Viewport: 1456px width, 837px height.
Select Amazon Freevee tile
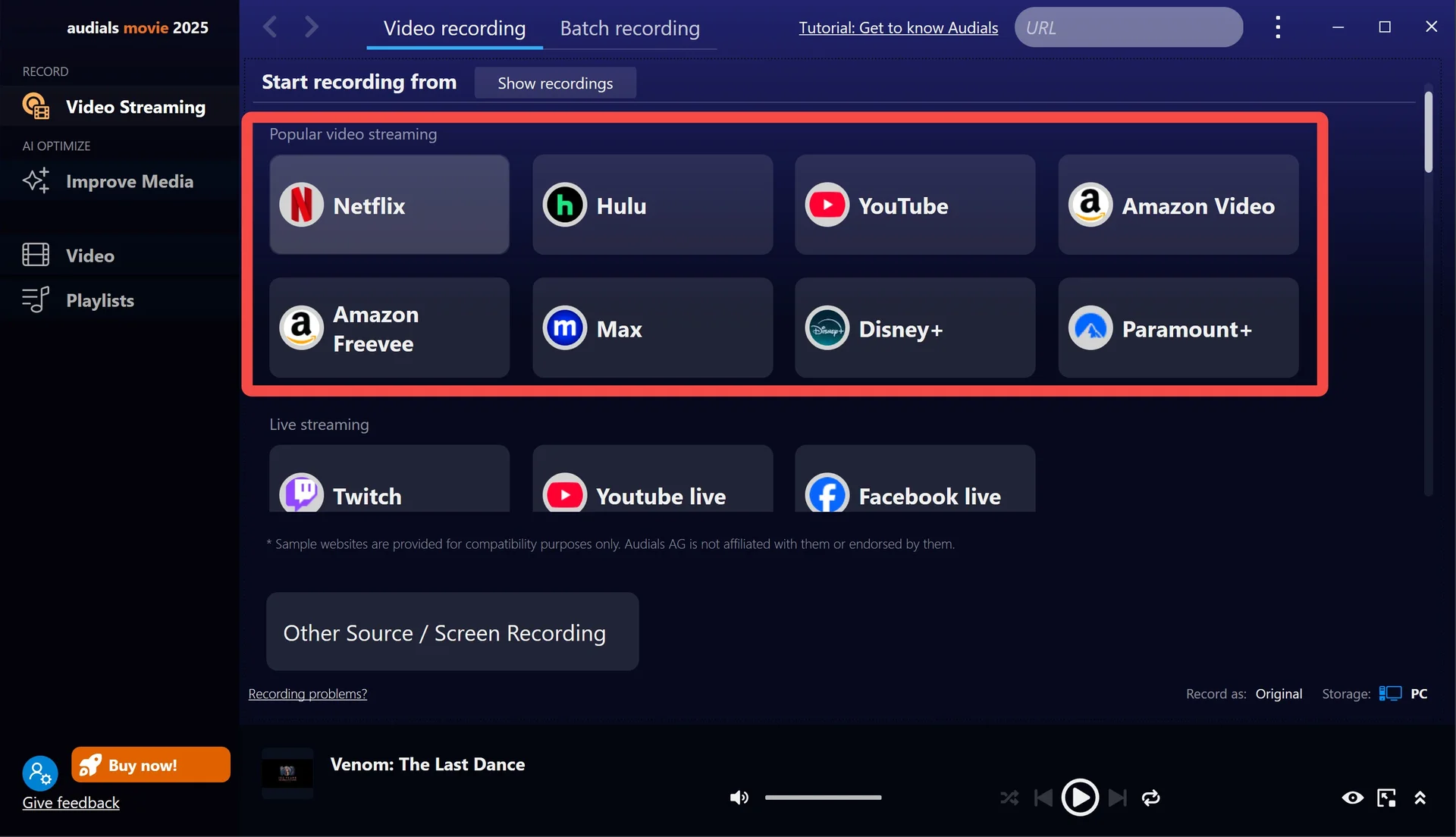389,328
